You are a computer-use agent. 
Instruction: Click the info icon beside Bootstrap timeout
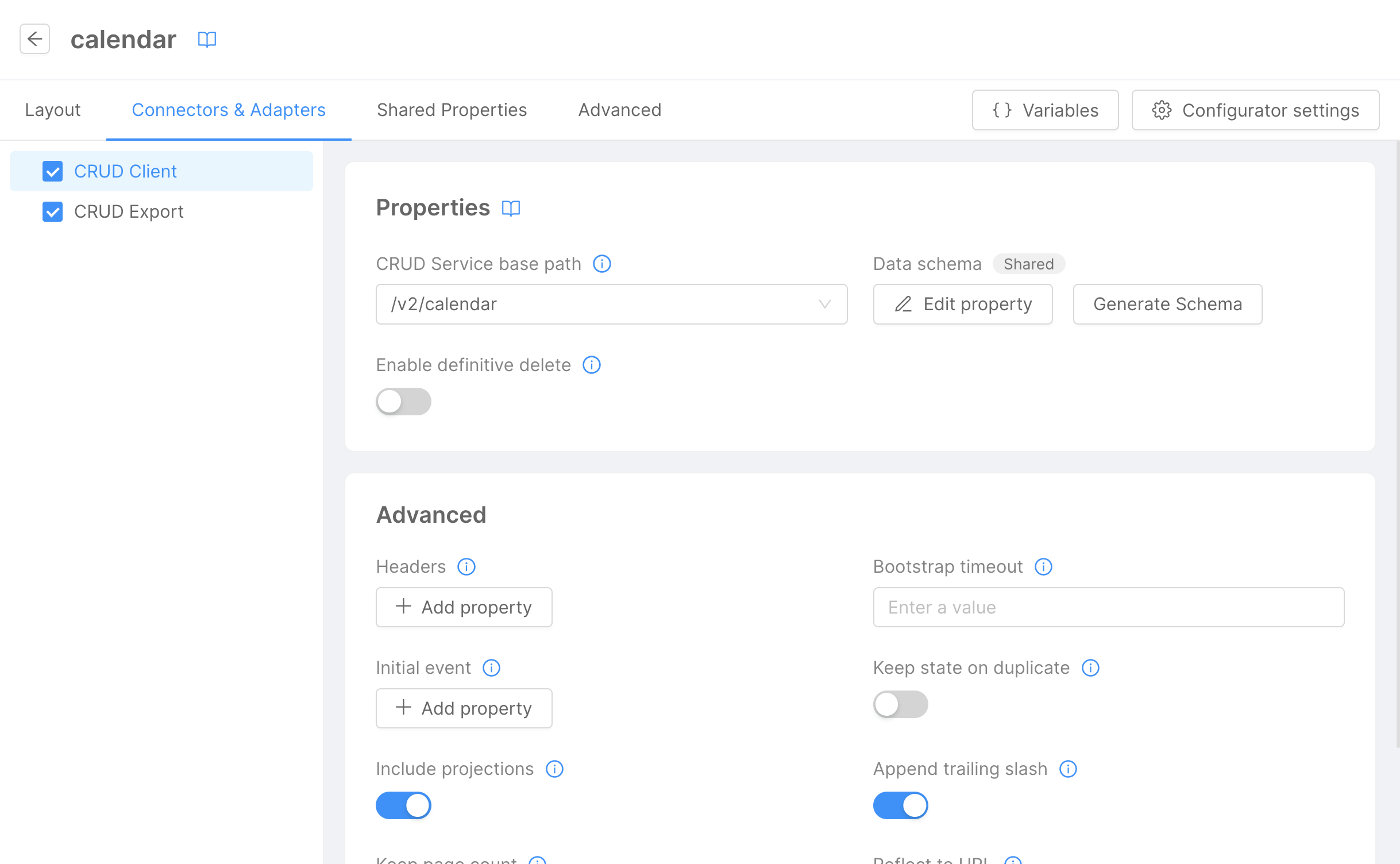pos(1044,567)
